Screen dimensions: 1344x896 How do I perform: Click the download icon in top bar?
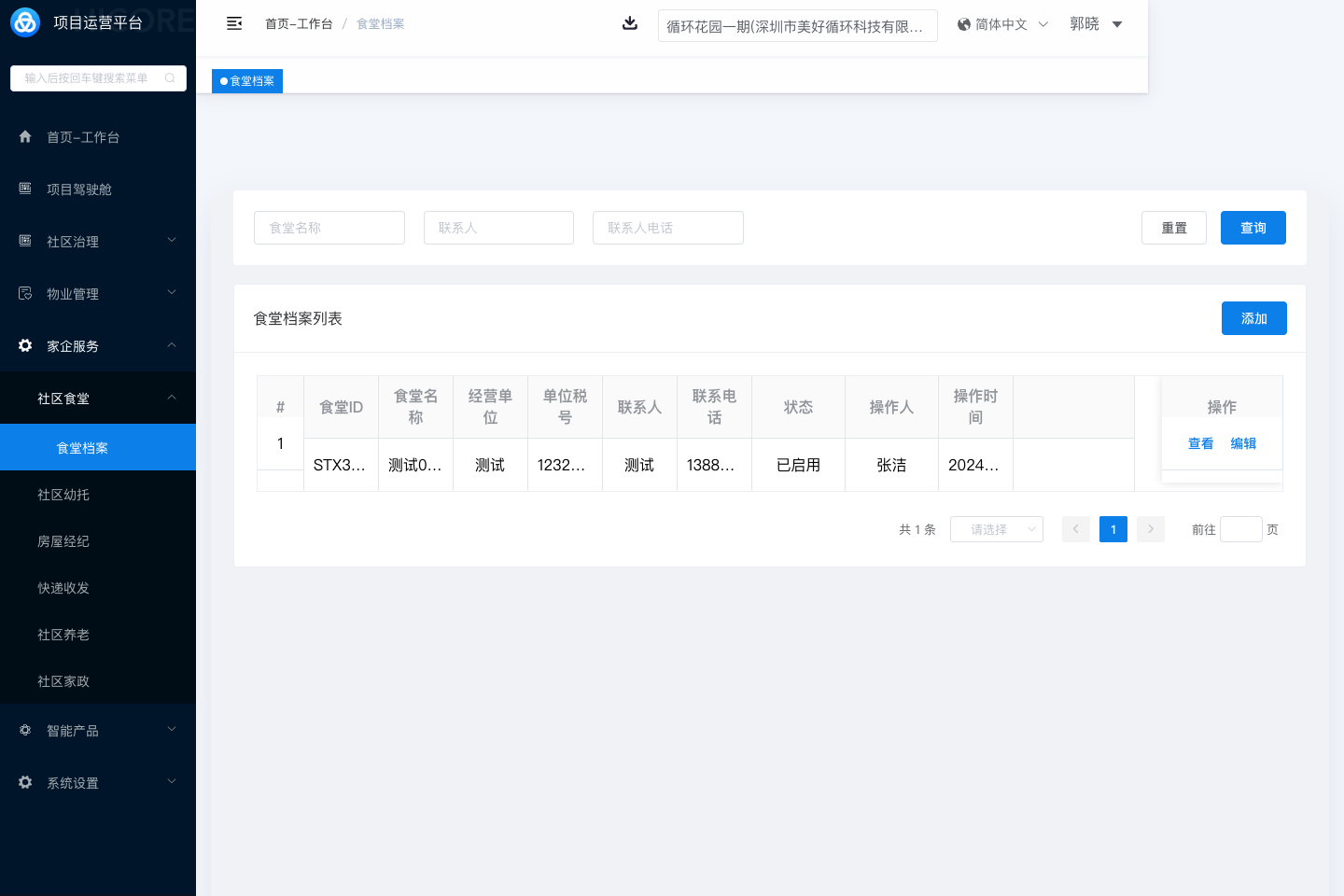click(630, 23)
